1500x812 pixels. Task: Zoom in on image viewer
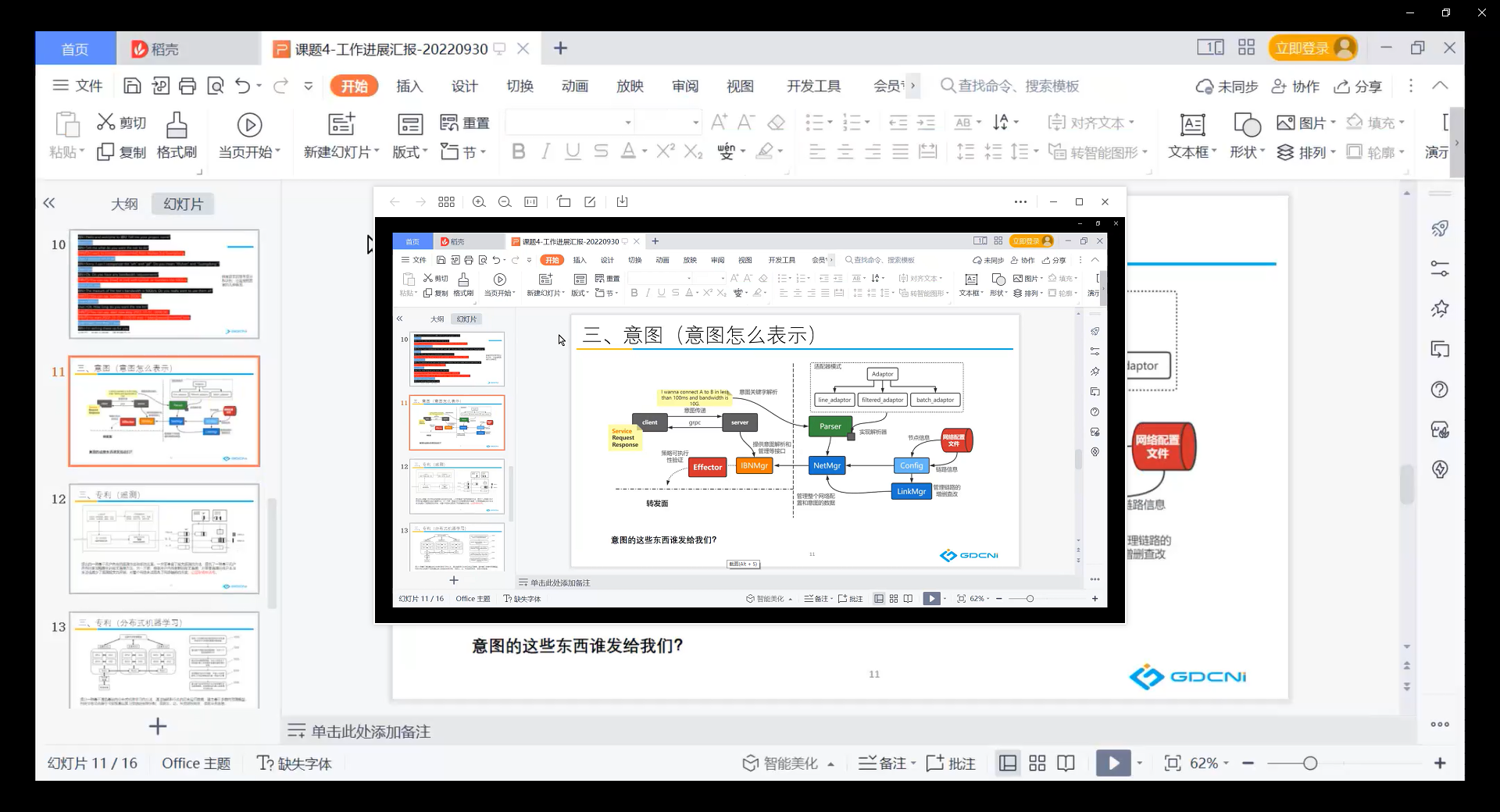point(479,202)
